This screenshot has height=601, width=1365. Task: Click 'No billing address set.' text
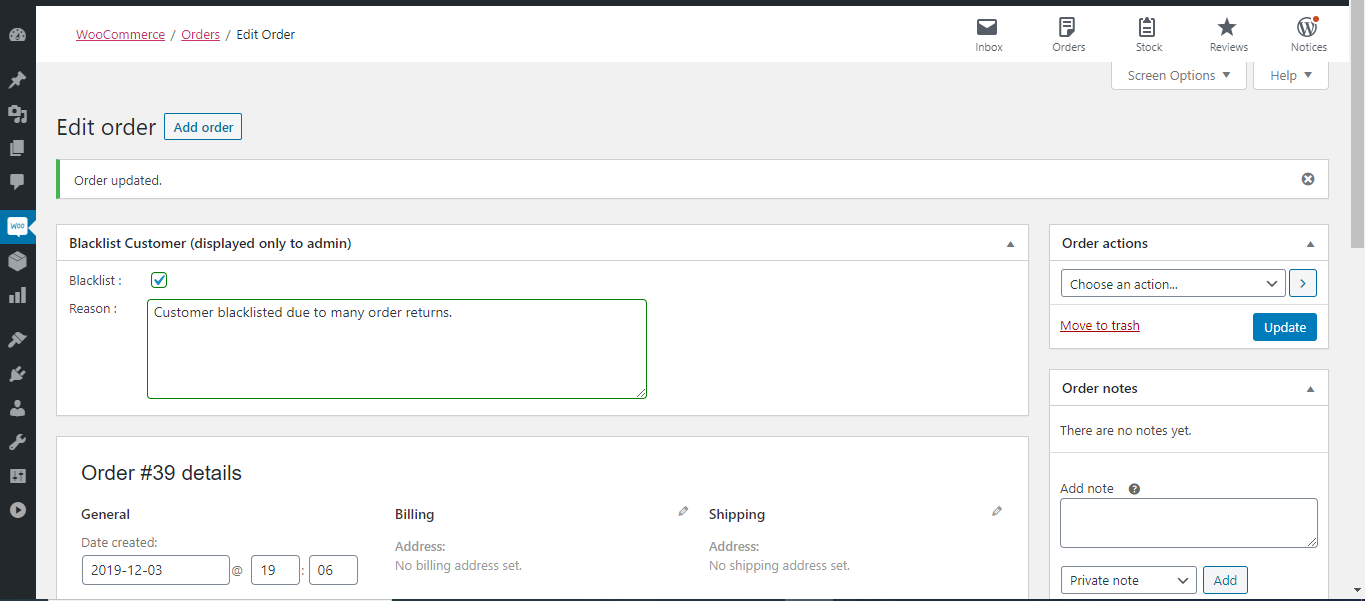(x=458, y=565)
